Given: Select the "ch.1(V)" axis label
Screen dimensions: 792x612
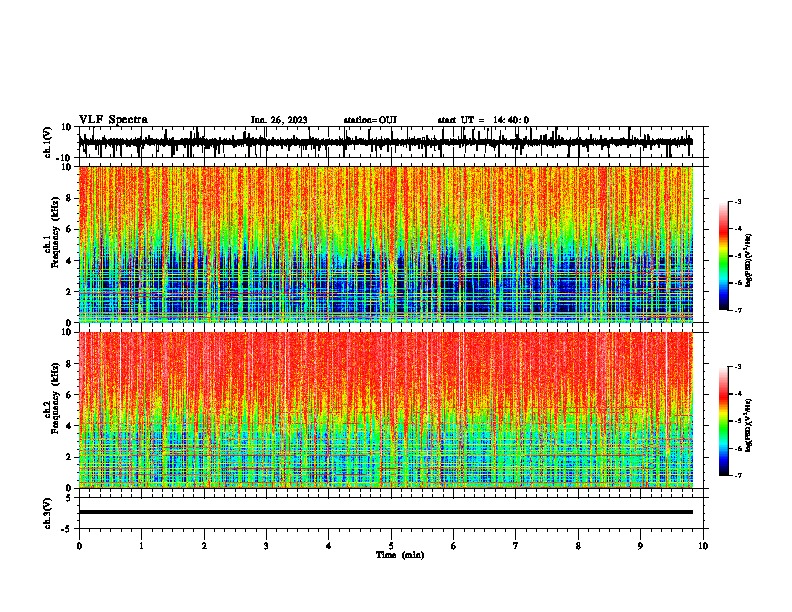Looking at the screenshot, I should point(48,142).
